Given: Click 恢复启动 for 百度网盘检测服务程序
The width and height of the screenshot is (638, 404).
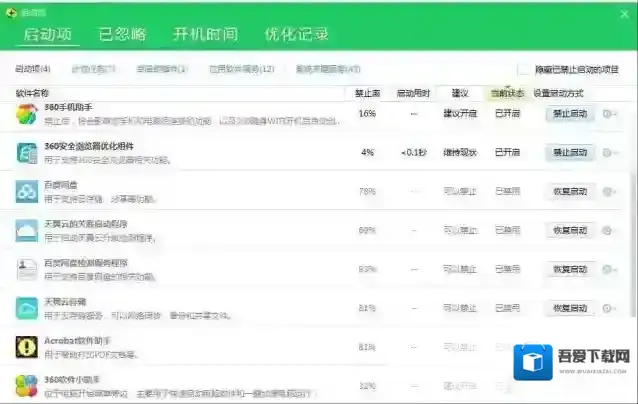Looking at the screenshot, I should tap(570, 269).
